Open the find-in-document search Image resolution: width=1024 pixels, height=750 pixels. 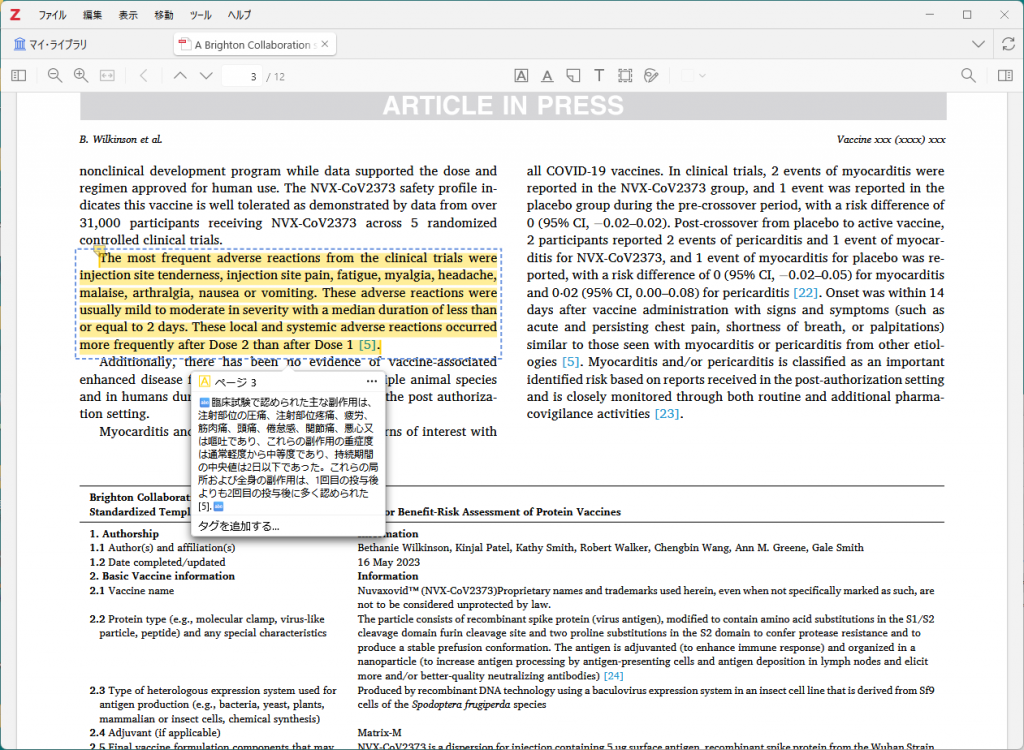point(968,76)
